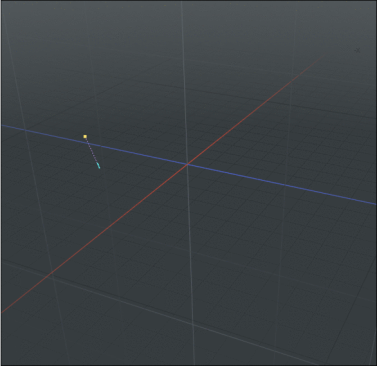Select the blue axis line right of origin
This screenshot has height=366, width=377.
282,184
